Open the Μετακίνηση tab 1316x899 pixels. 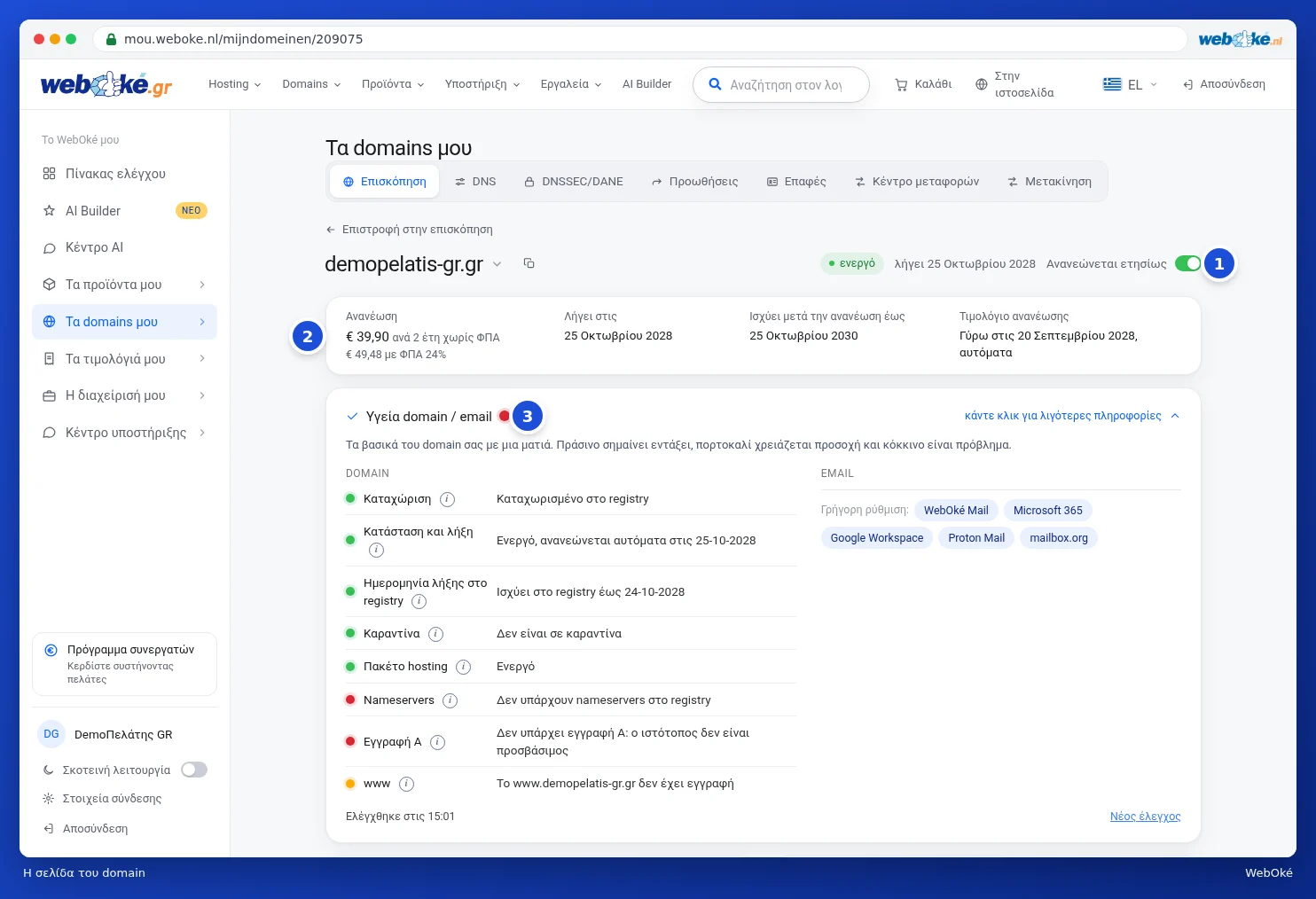[1050, 182]
